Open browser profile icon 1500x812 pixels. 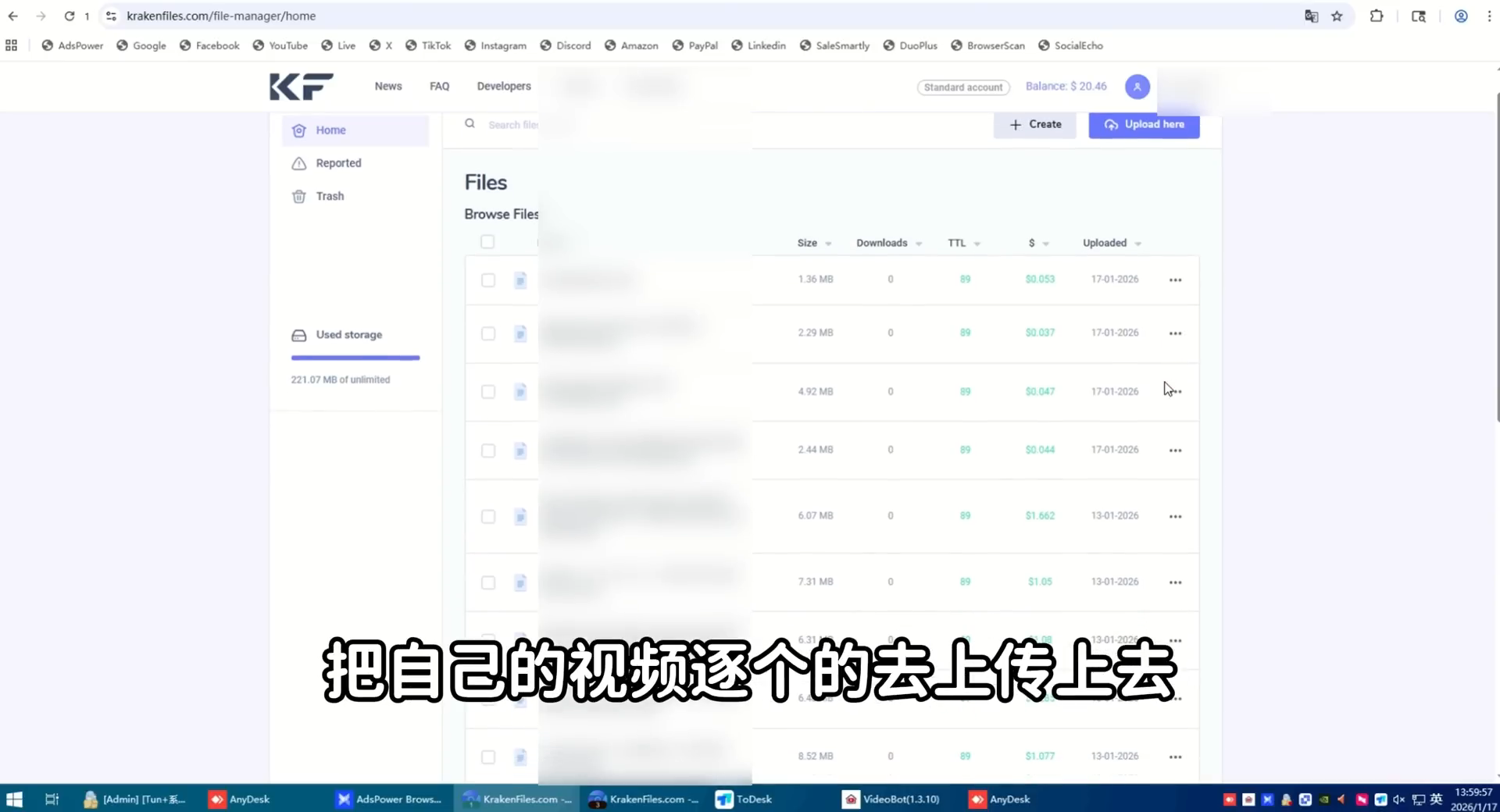click(1460, 16)
